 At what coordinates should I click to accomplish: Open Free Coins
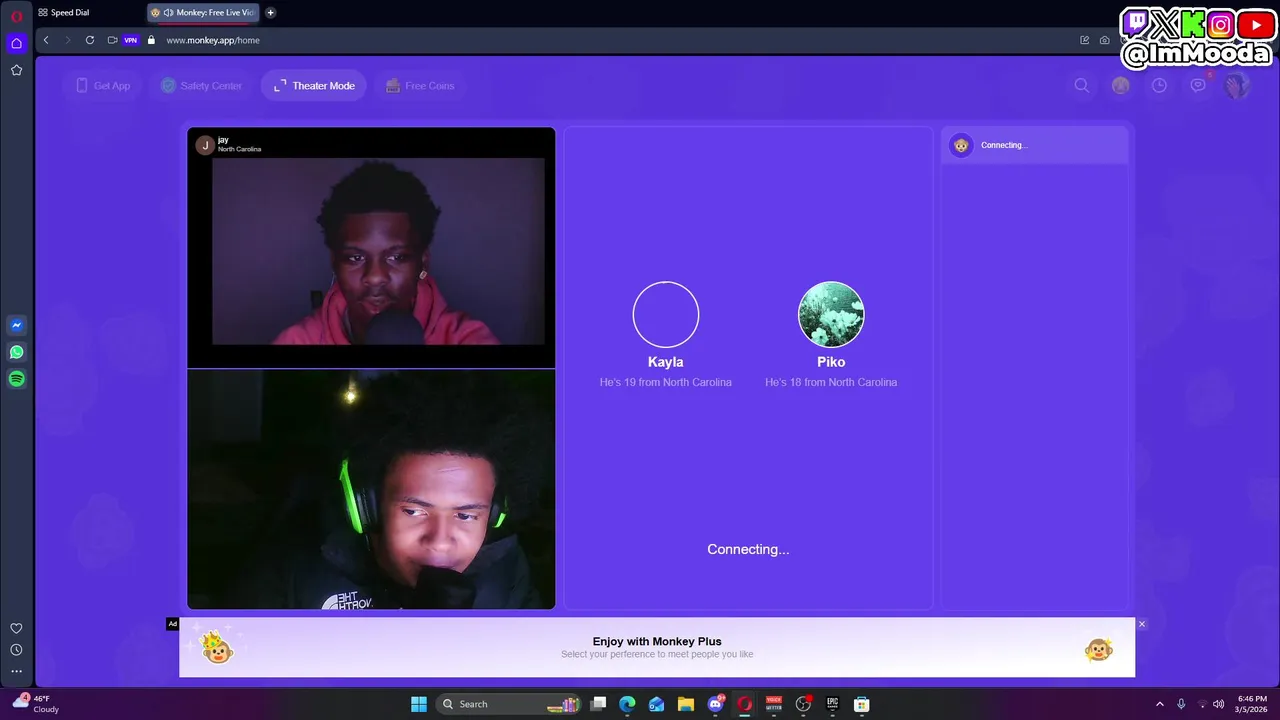tap(420, 86)
